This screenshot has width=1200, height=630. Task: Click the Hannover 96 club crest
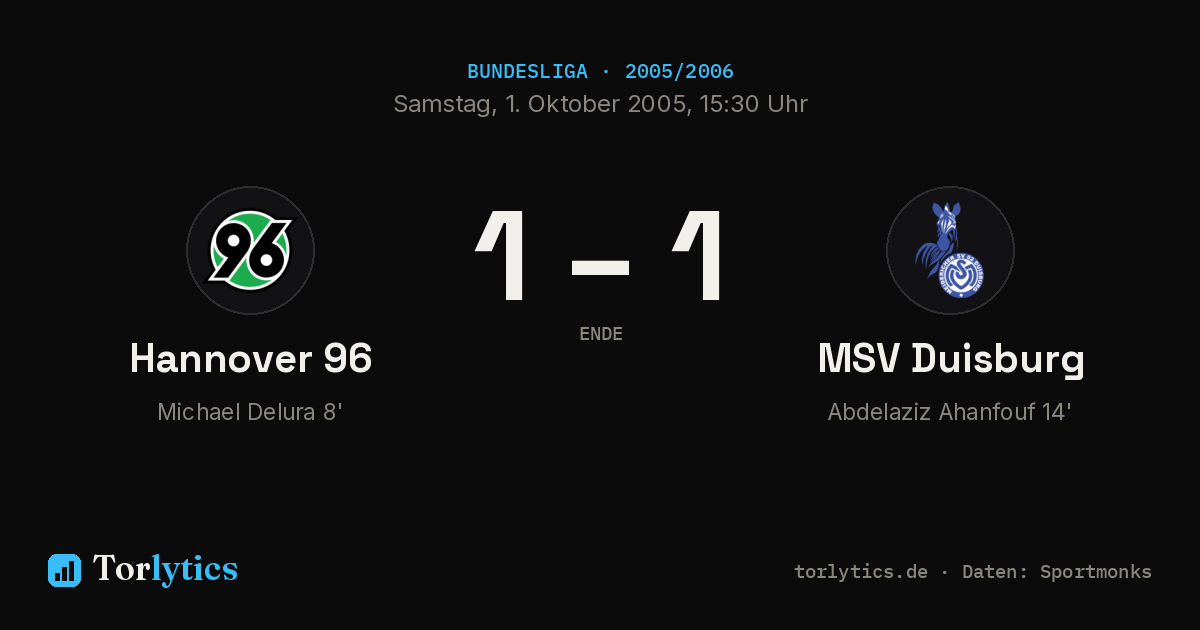pyautogui.click(x=250, y=250)
